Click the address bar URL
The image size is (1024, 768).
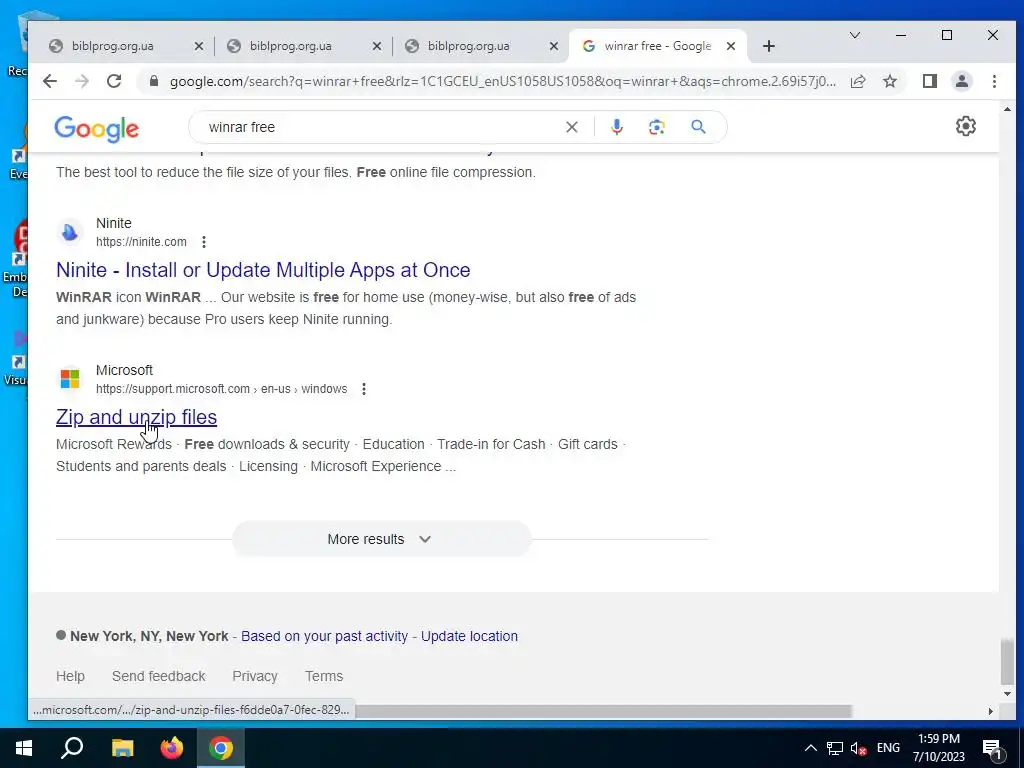click(503, 82)
